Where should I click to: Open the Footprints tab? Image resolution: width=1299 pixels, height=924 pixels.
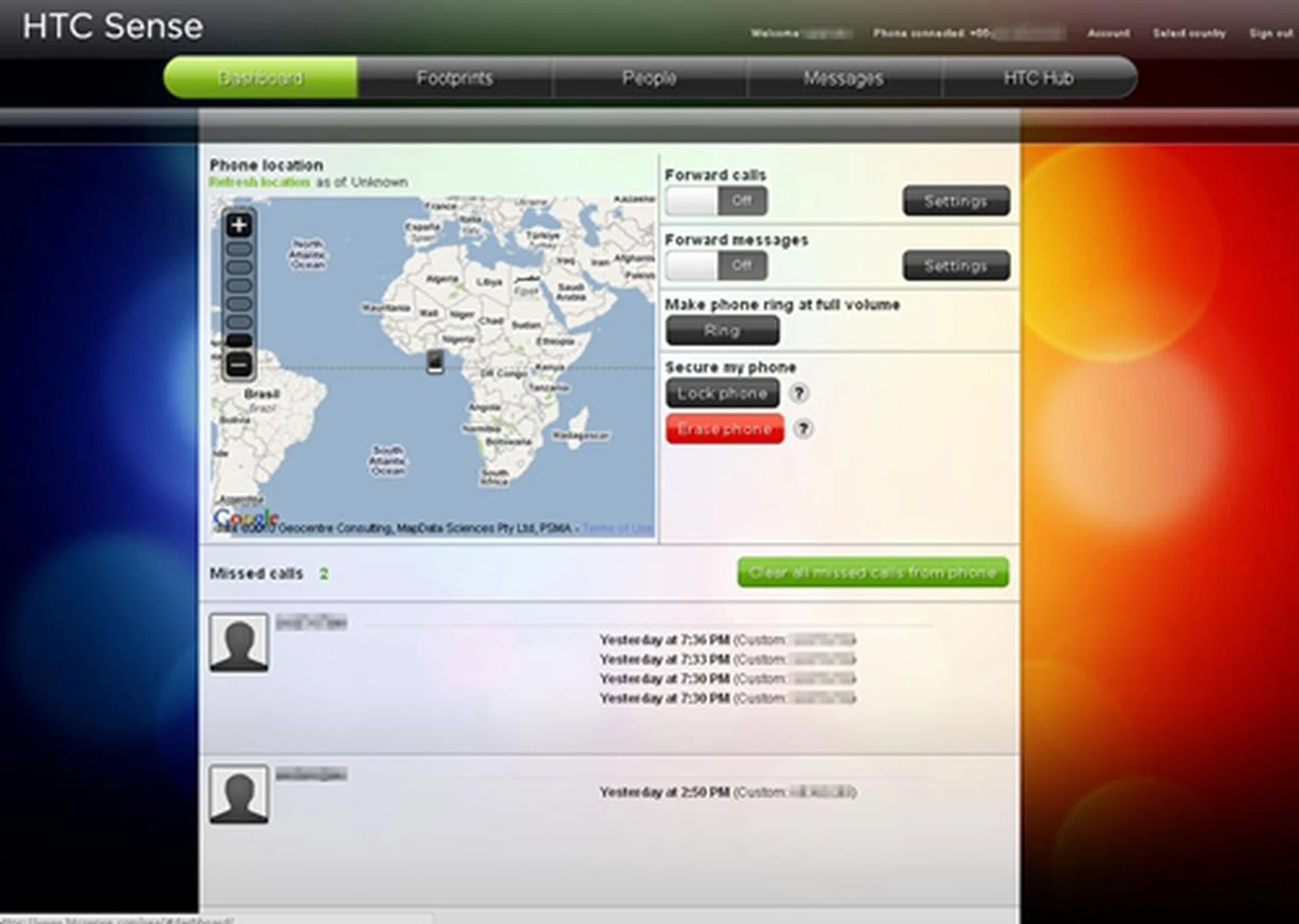[455, 78]
